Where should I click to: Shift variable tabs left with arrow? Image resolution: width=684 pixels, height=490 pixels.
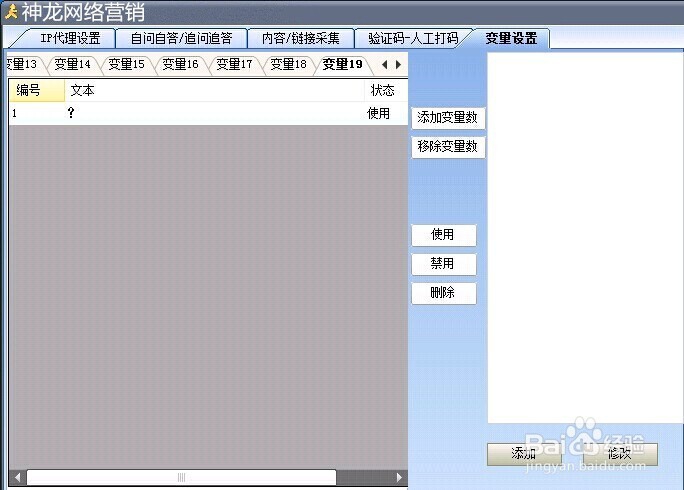click(x=384, y=65)
